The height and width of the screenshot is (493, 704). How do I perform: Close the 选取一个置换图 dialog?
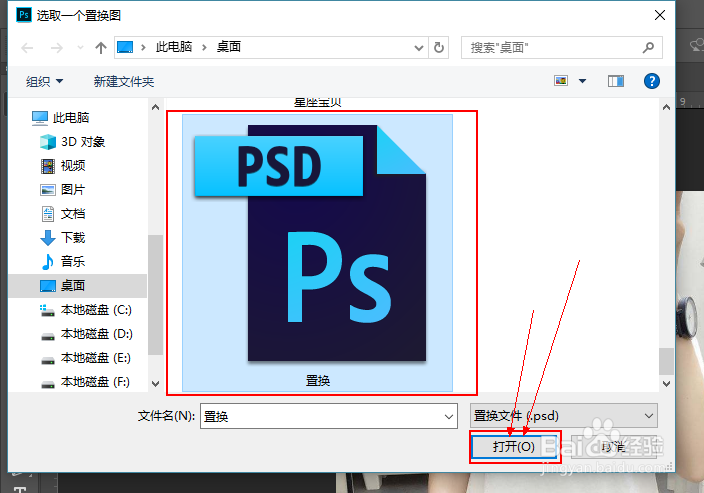pyautogui.click(x=660, y=15)
